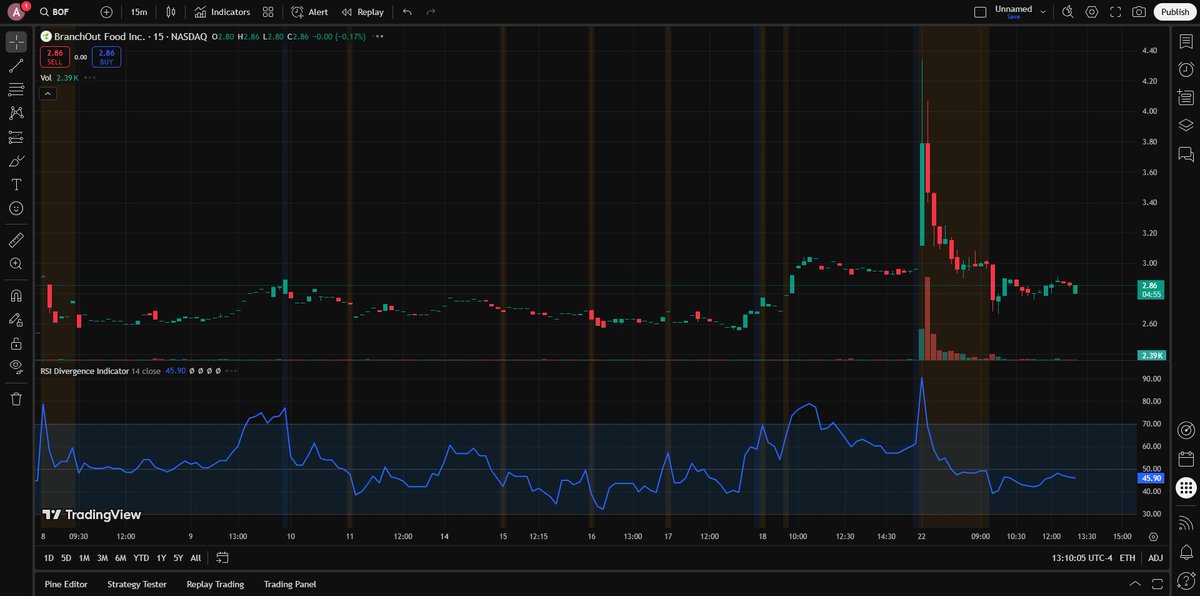Undo the last action
Image resolution: width=1200 pixels, height=596 pixels.
pyautogui.click(x=407, y=12)
